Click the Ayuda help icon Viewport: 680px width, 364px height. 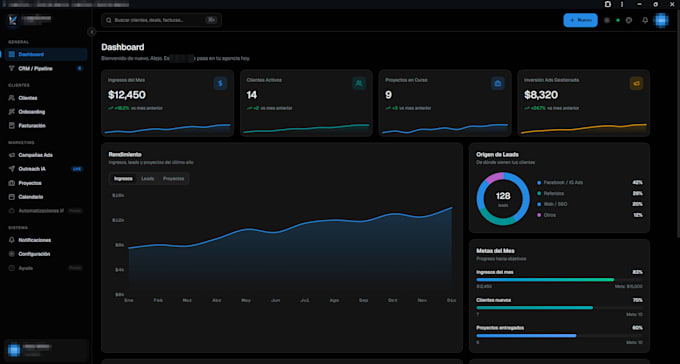pos(12,268)
